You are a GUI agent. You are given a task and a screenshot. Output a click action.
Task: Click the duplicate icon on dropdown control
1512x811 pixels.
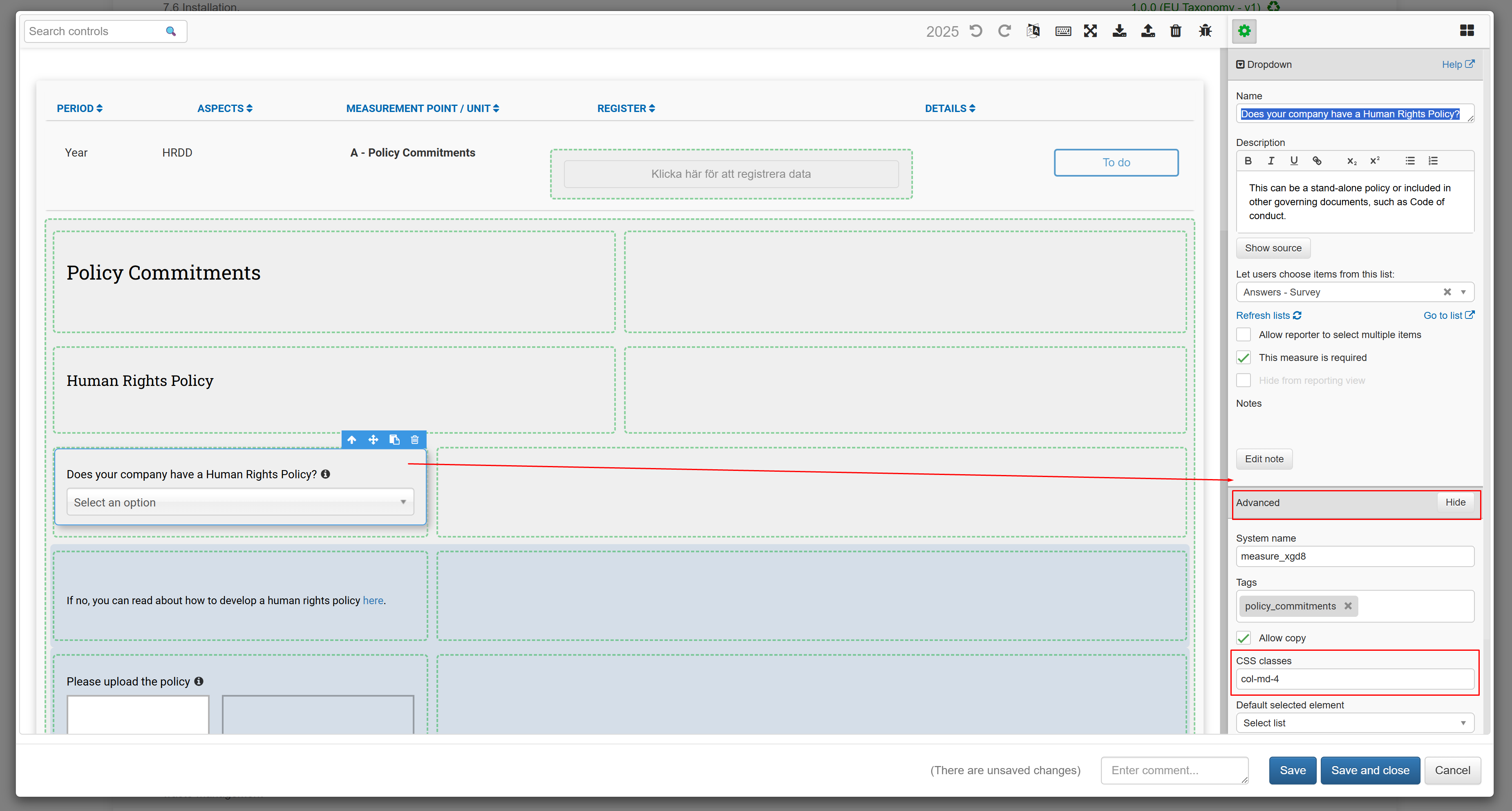point(394,439)
